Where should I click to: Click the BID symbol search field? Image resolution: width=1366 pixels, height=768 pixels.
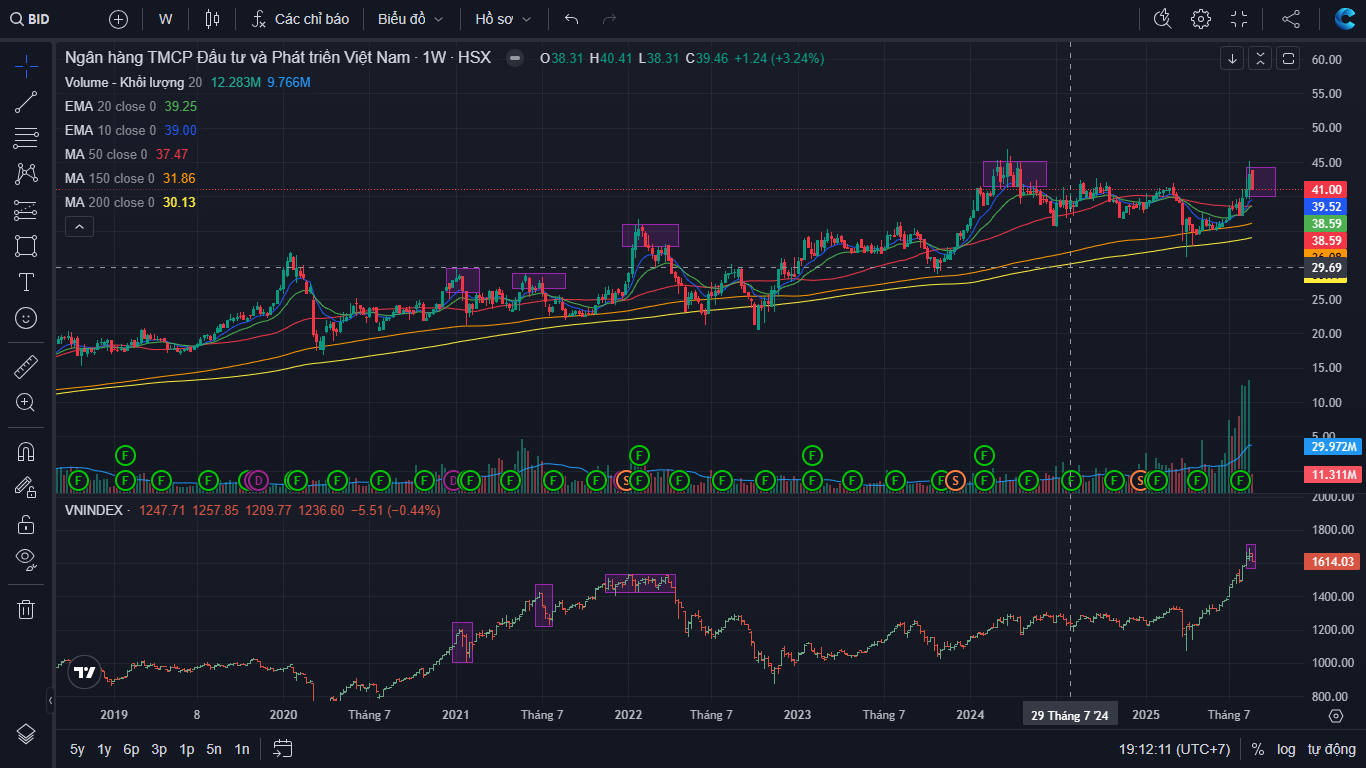pyautogui.click(x=40, y=19)
